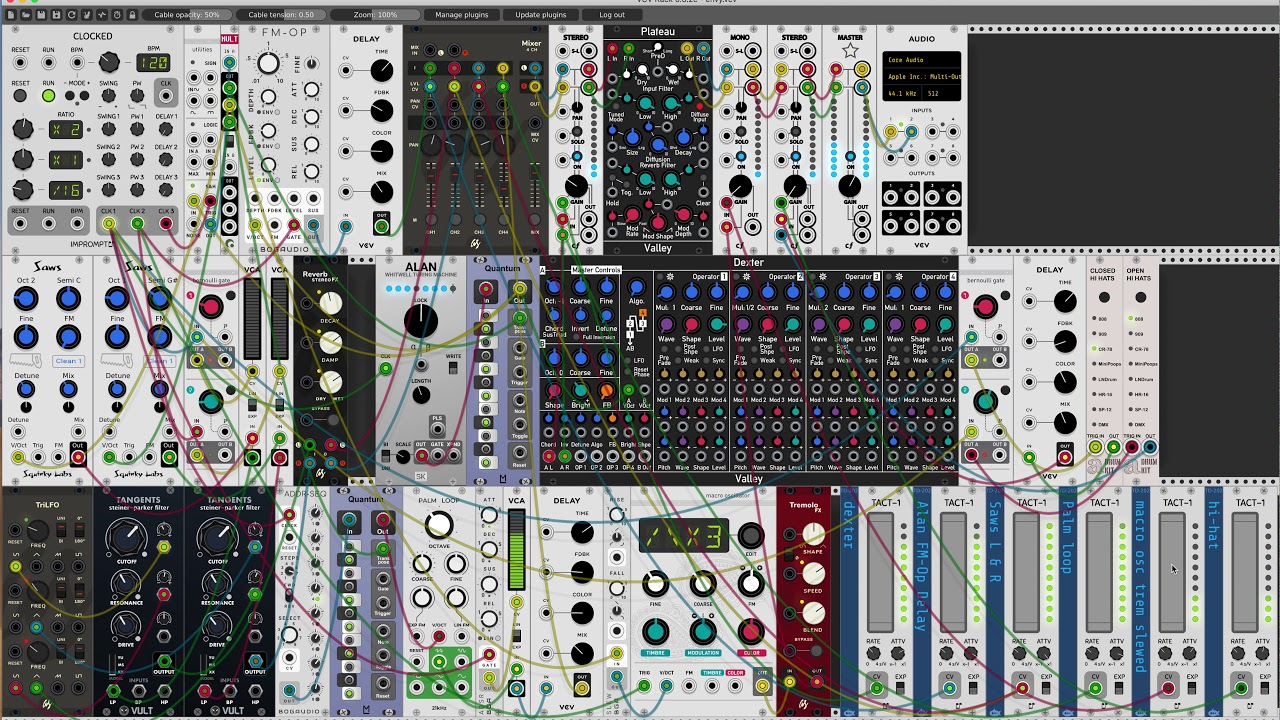Click In button on bottom Quantum module
Viewport: 1280px width, 720px height.
pos(349,520)
